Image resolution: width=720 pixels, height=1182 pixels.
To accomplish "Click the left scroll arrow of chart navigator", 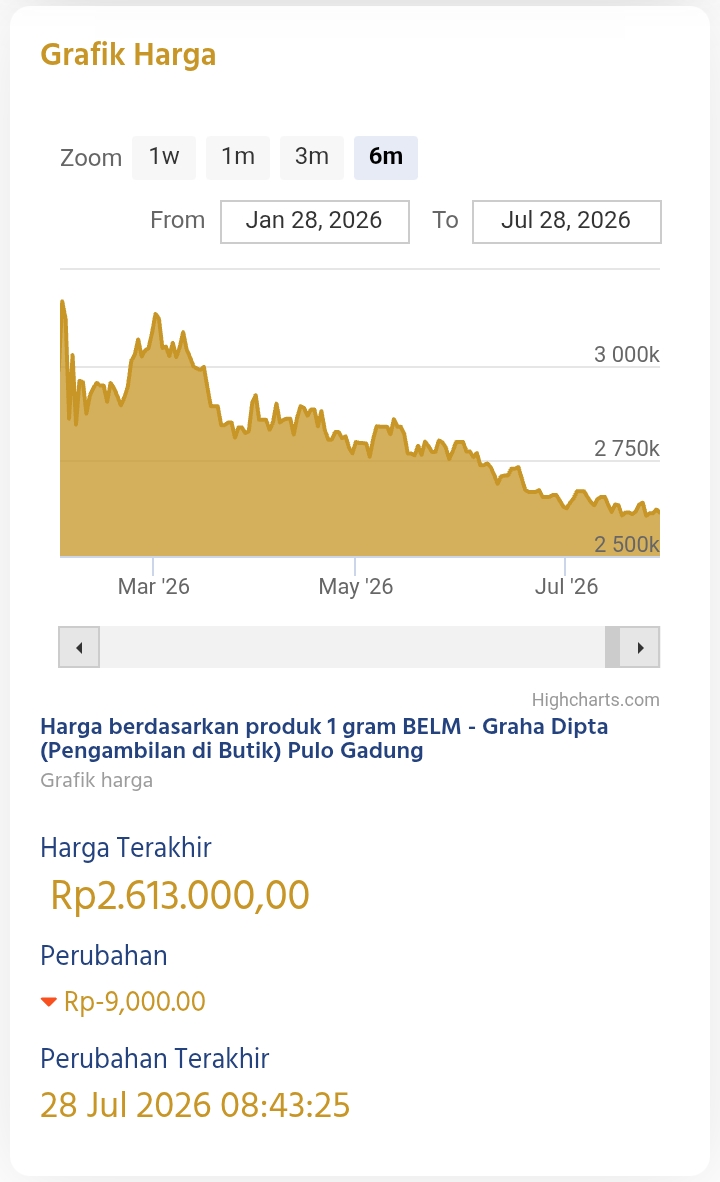I will pos(79,647).
